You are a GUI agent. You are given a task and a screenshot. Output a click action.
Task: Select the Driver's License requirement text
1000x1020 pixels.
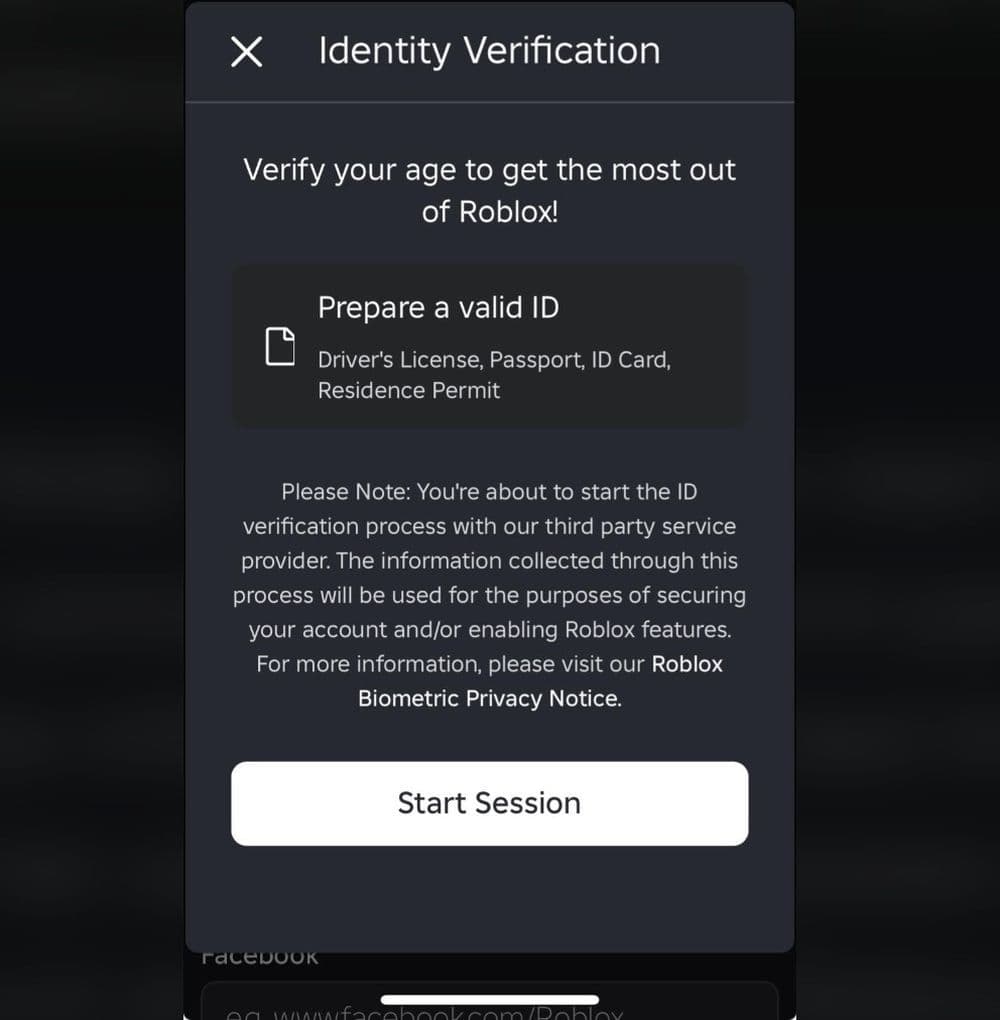(494, 372)
